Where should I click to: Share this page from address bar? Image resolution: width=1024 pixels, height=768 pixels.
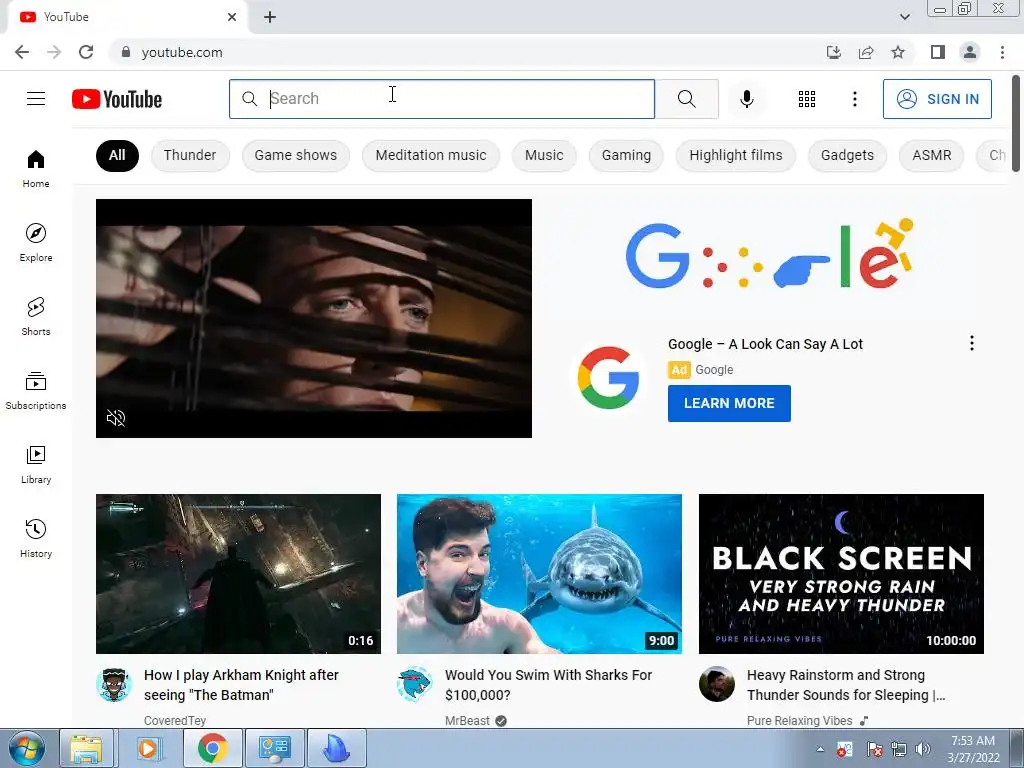point(866,52)
